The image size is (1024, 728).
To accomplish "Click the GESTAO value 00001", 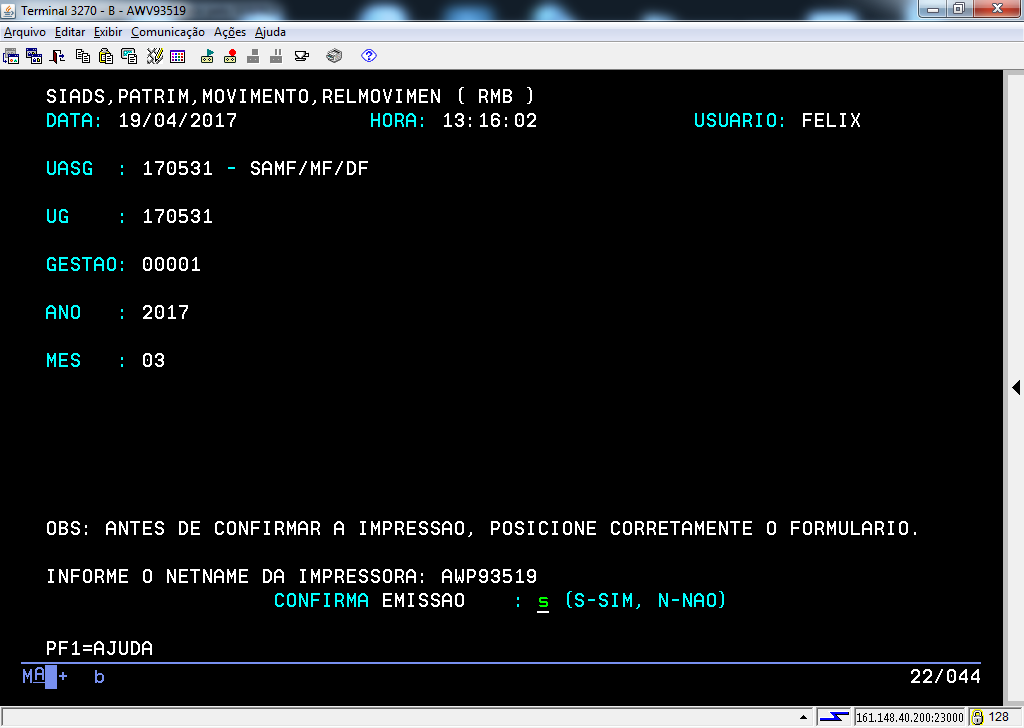I will click(171, 264).
